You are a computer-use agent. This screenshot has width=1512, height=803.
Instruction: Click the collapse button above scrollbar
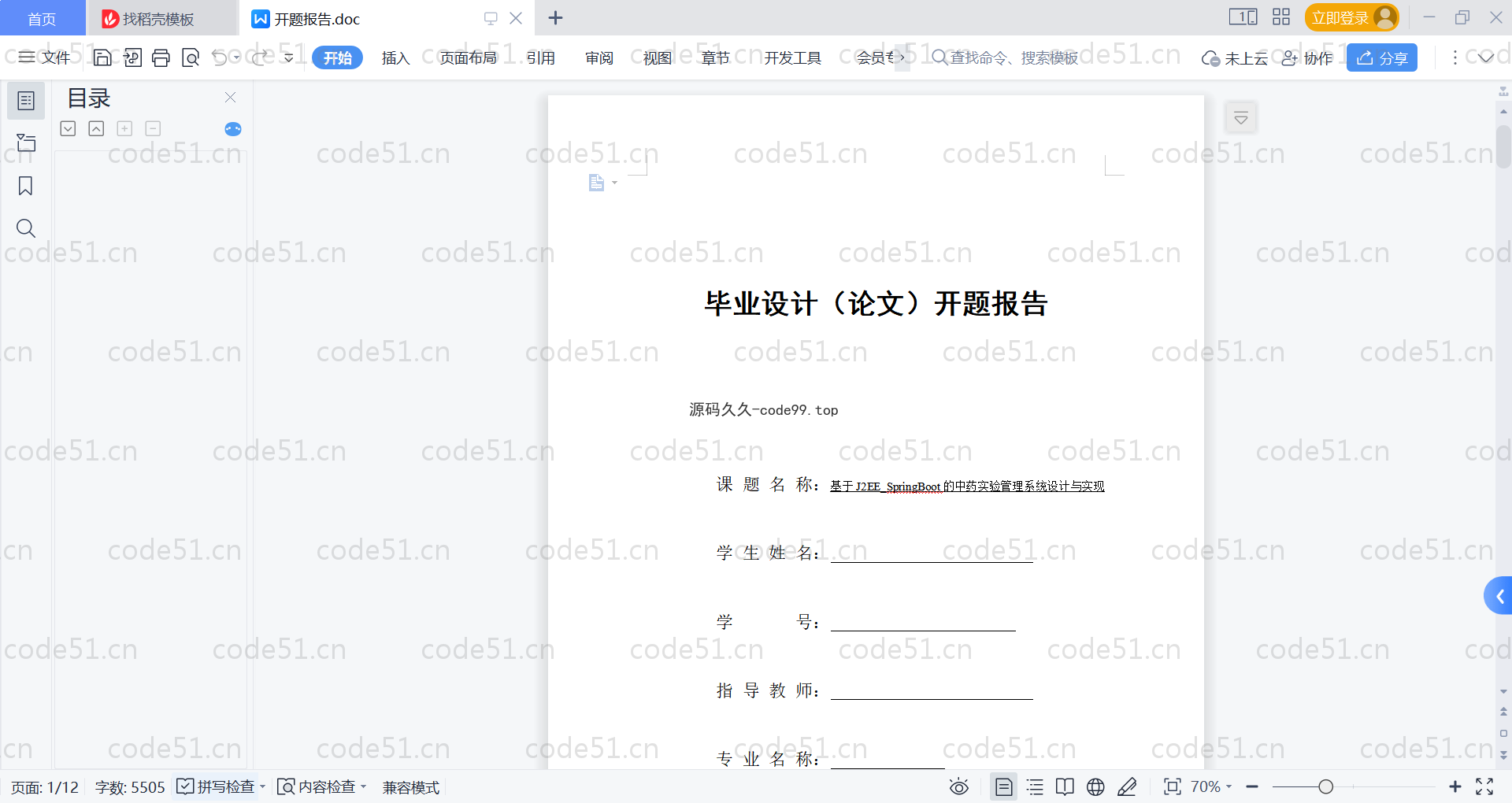click(x=1240, y=118)
